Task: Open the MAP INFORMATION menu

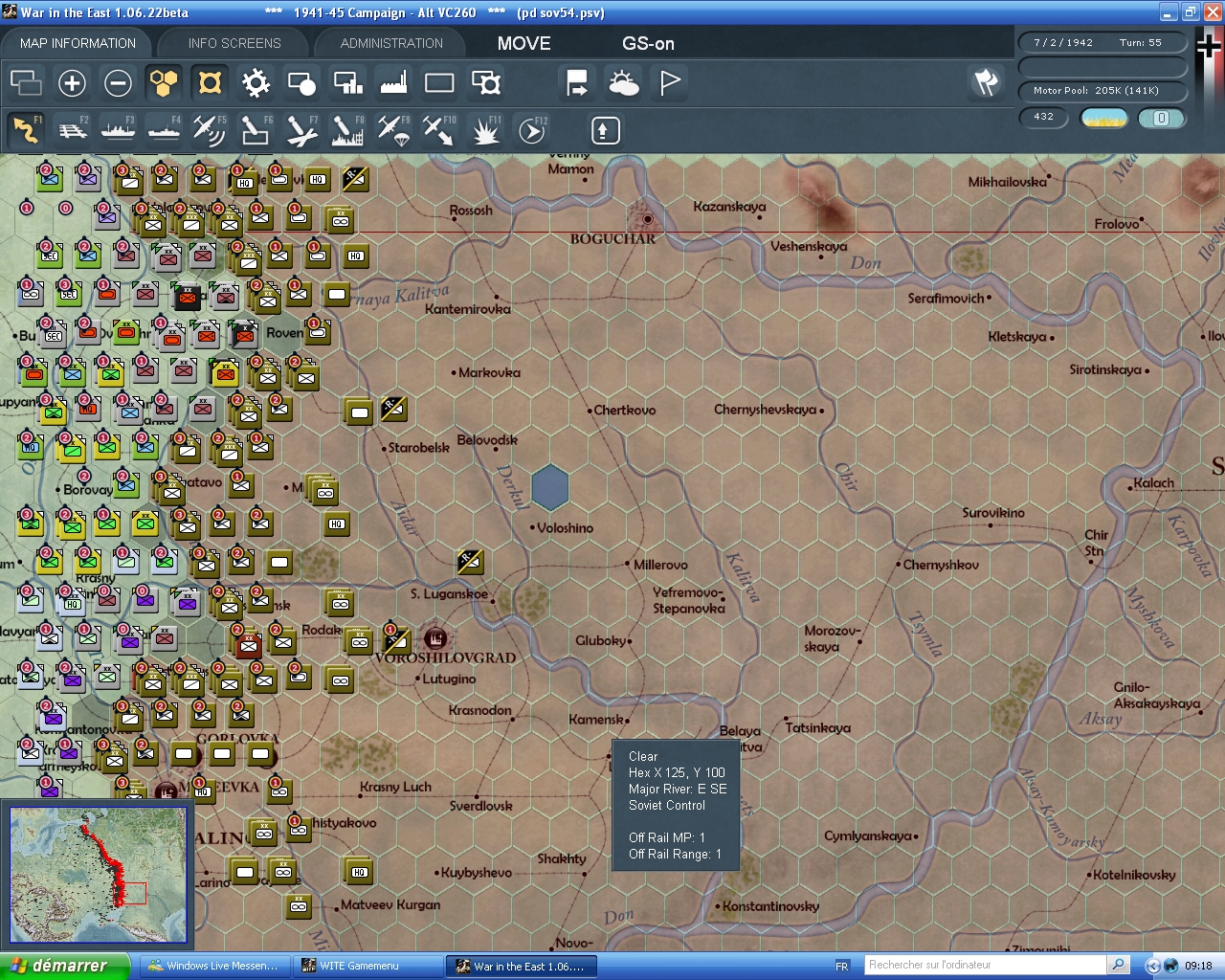Action: pos(77,43)
